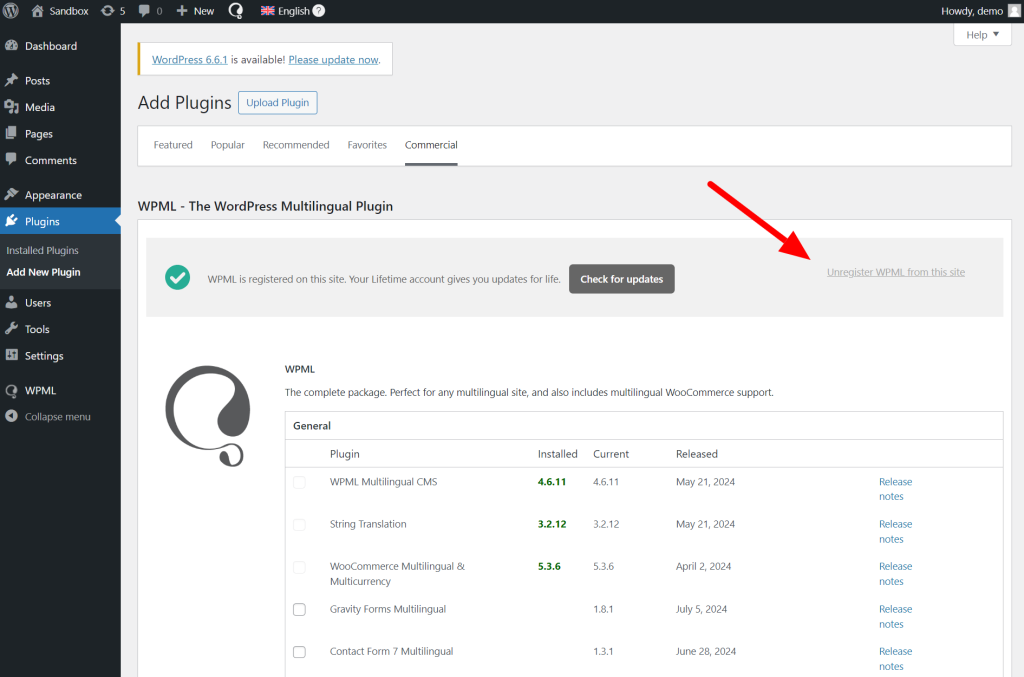
Task: Click the Tools wrench icon
Action: (11, 329)
